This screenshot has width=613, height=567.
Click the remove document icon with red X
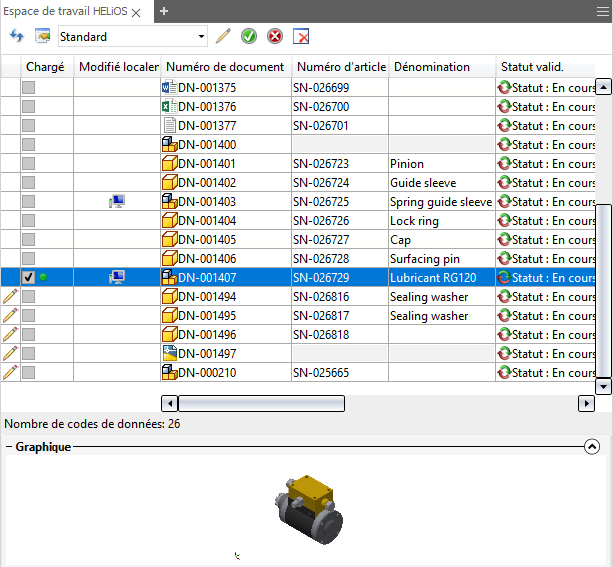pos(301,36)
